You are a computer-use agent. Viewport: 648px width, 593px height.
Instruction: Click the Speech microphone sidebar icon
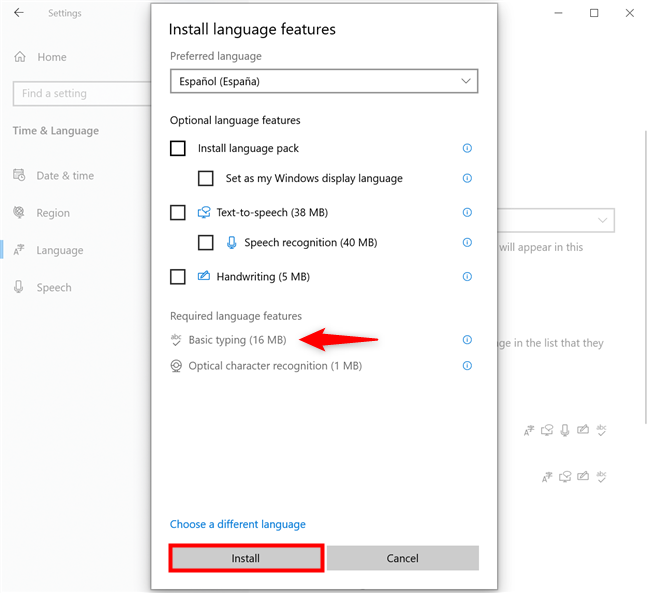(19, 287)
